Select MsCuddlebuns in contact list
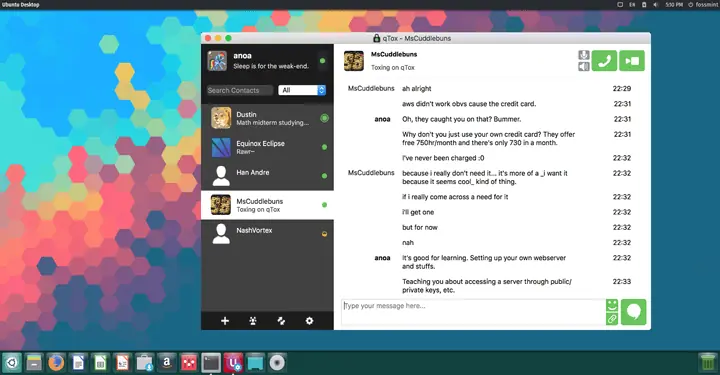720x375 pixels. [x=267, y=205]
